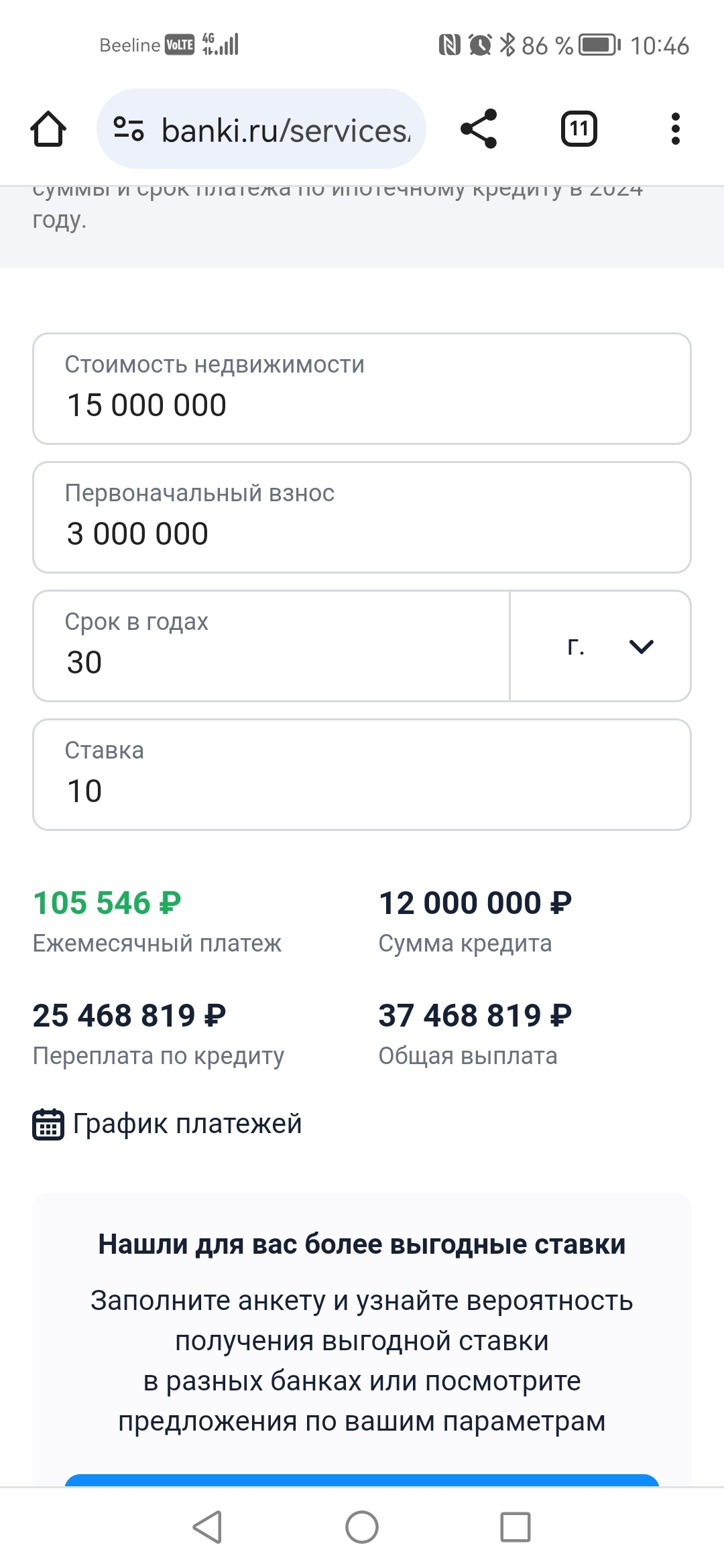Image resolution: width=724 pixels, height=1568 pixels.
Task: Tap the banki.ru address bar URL
Action: coord(285,130)
